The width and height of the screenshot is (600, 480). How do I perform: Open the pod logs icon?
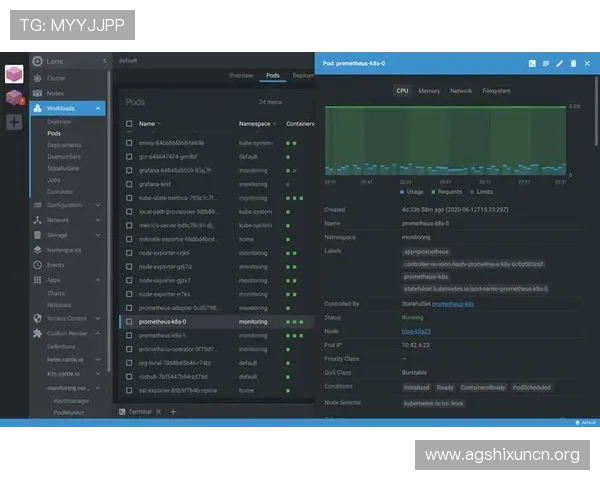546,64
